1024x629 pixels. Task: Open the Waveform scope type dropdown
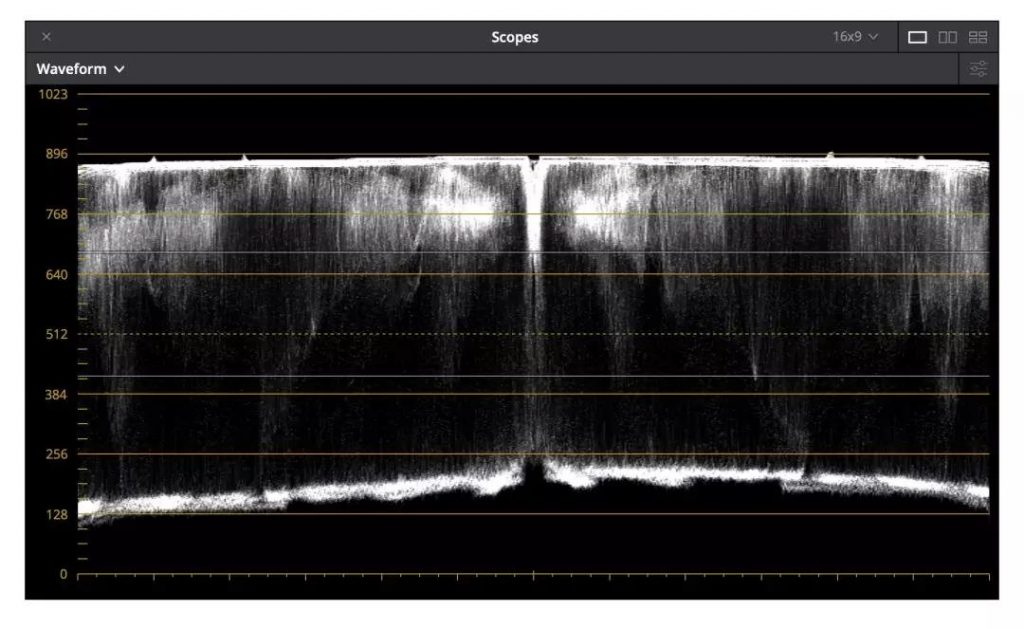(x=80, y=69)
